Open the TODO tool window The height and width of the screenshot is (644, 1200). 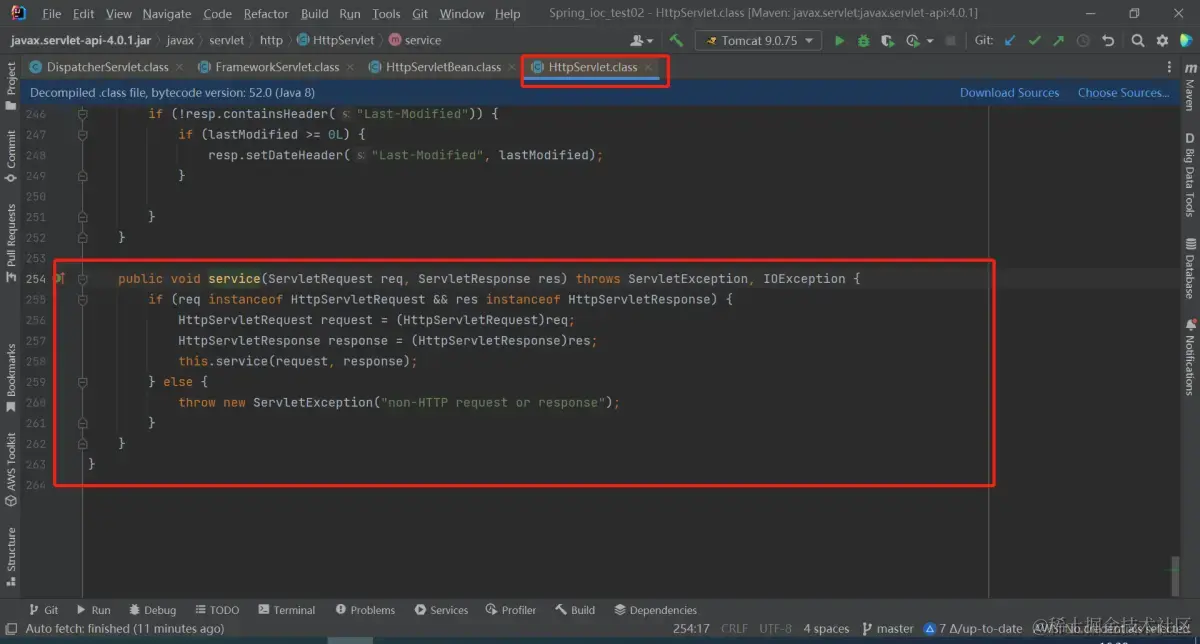click(x=216, y=610)
